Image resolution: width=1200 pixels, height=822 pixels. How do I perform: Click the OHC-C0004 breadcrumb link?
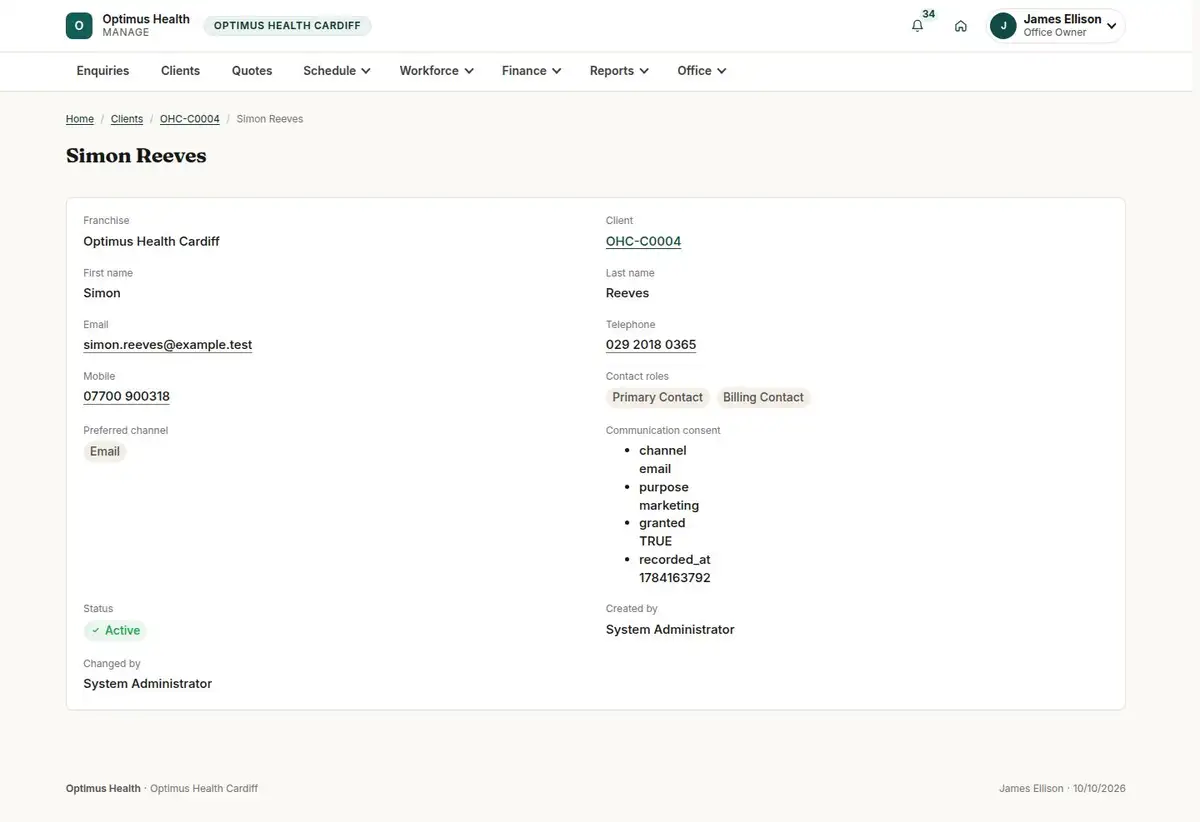click(x=190, y=119)
